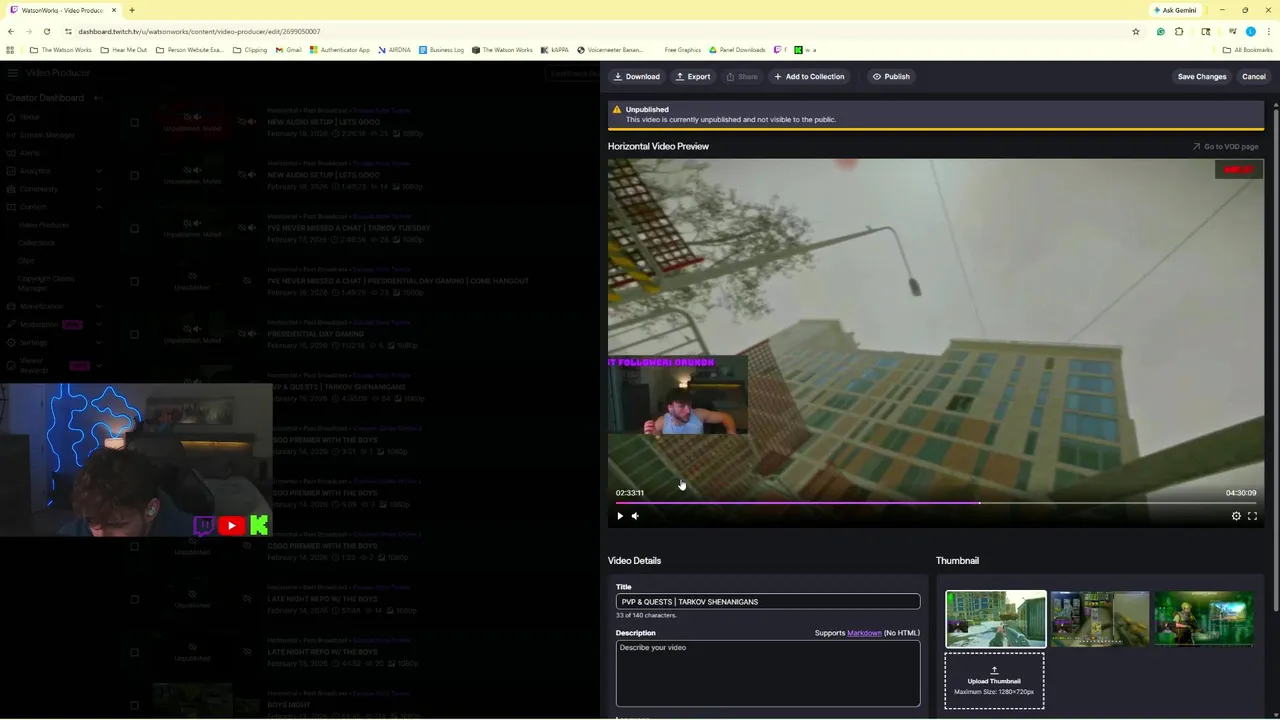Open the Markdown help link

point(864,633)
